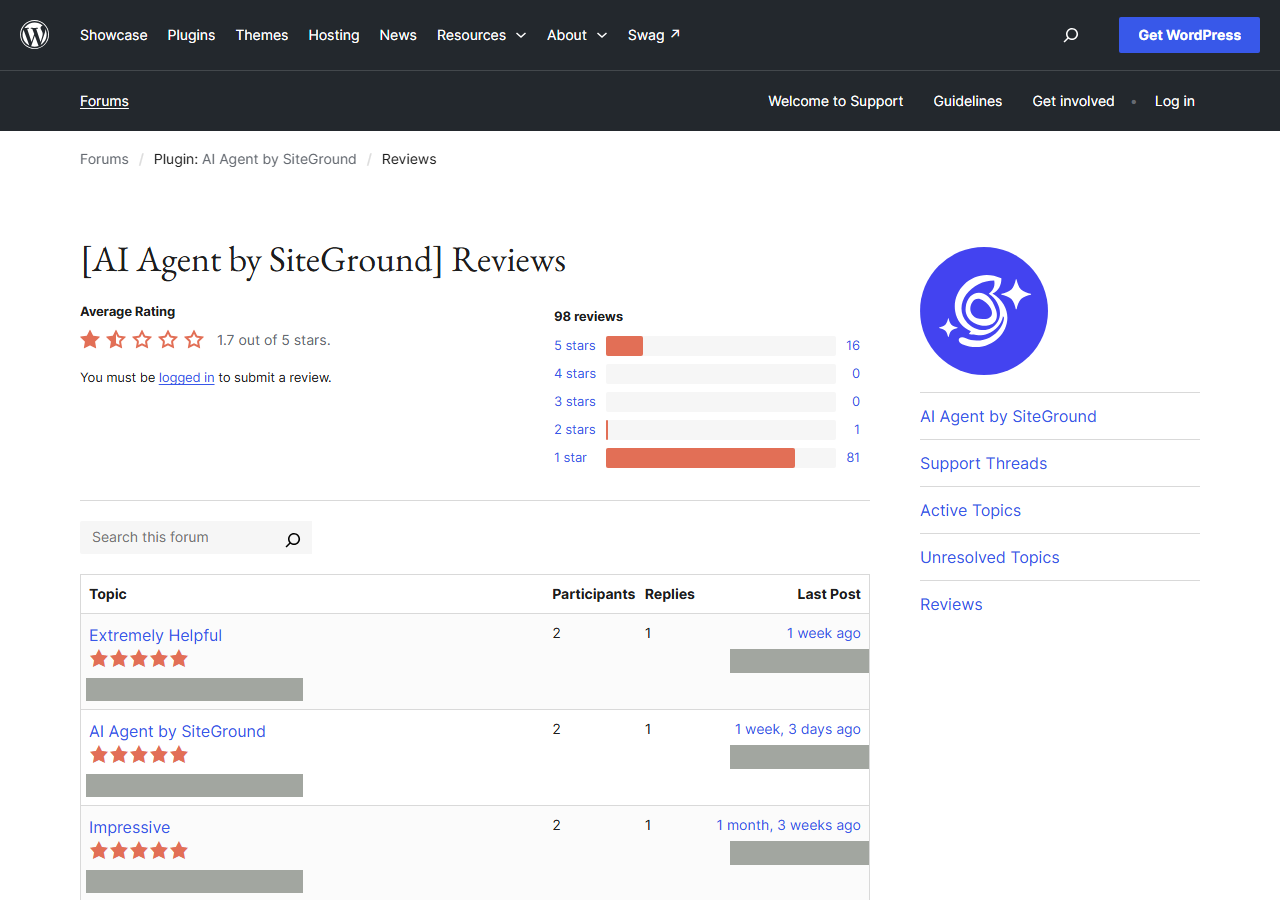Open the Plugins menu item
1280x900 pixels.
(x=191, y=35)
